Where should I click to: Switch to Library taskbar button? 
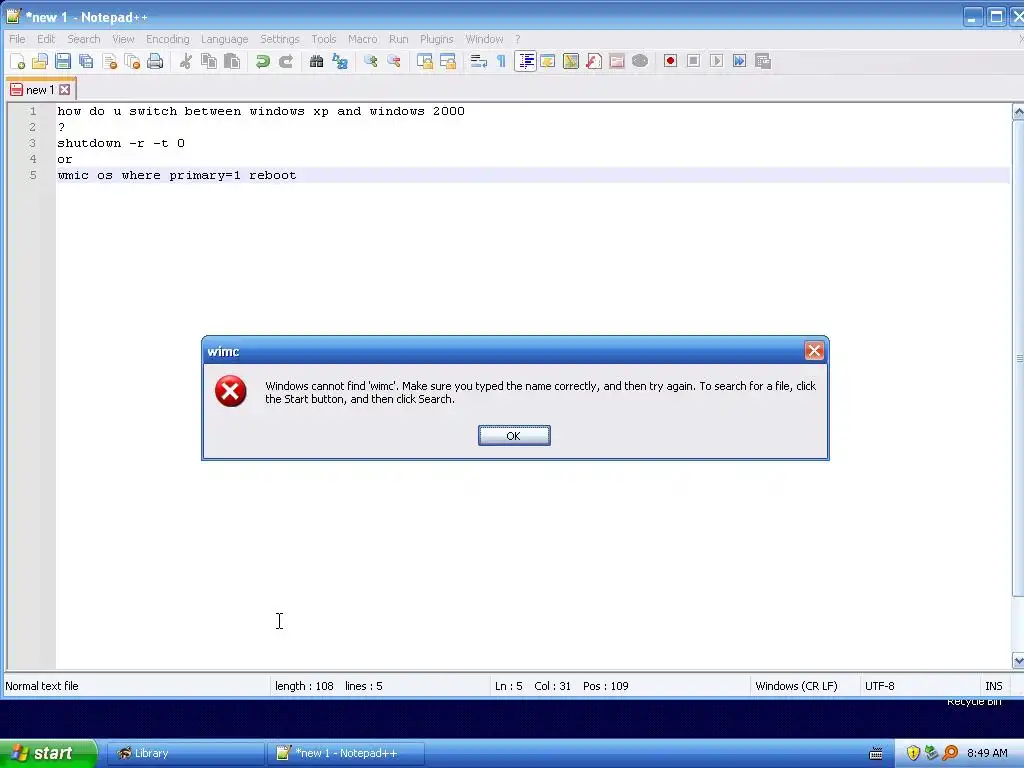coord(184,753)
